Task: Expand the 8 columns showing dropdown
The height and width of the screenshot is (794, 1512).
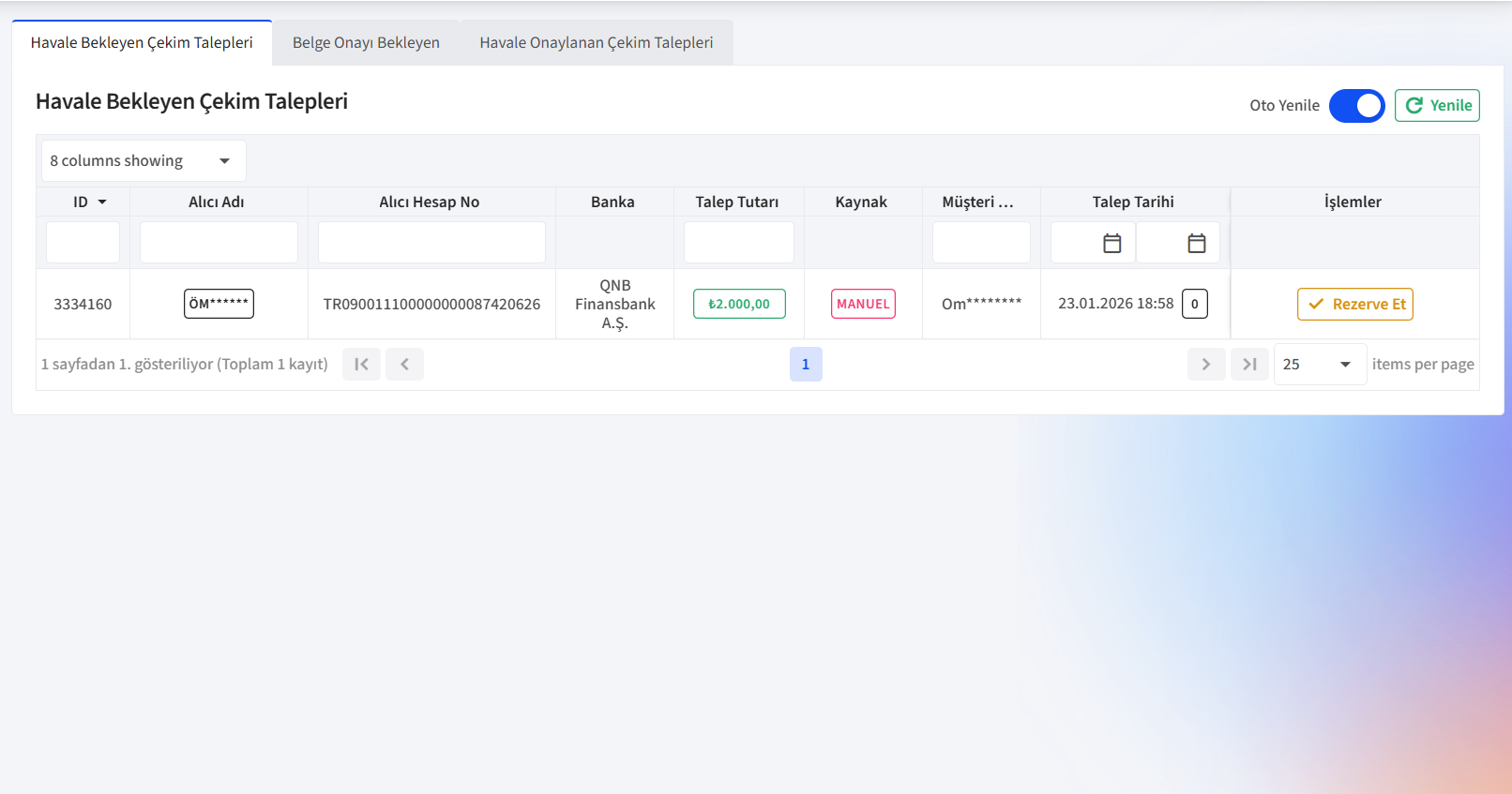Action: (x=144, y=160)
